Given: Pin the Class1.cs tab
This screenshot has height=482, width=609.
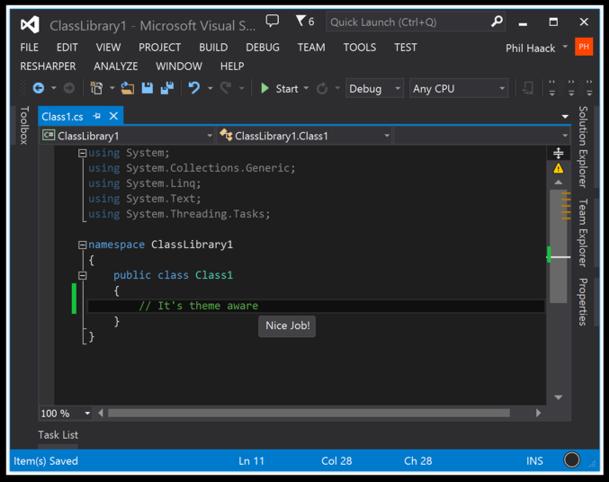Looking at the screenshot, I should (97, 116).
